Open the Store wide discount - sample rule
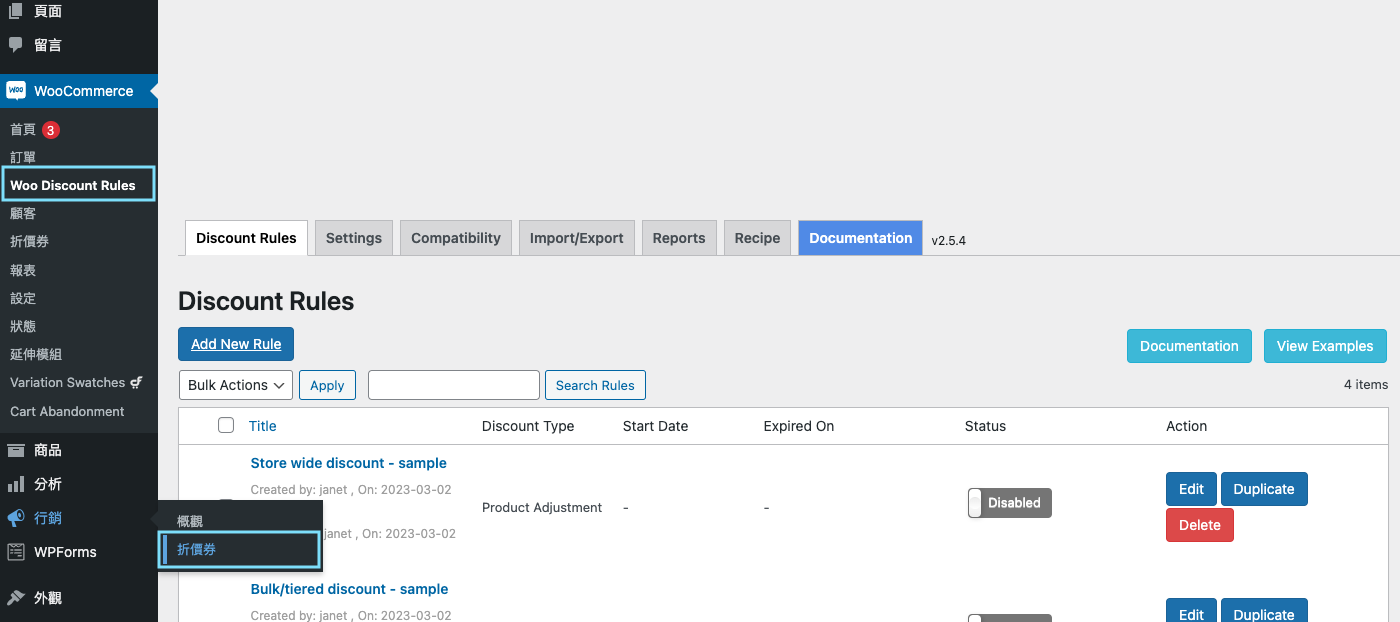Image resolution: width=1400 pixels, height=622 pixels. 348,463
